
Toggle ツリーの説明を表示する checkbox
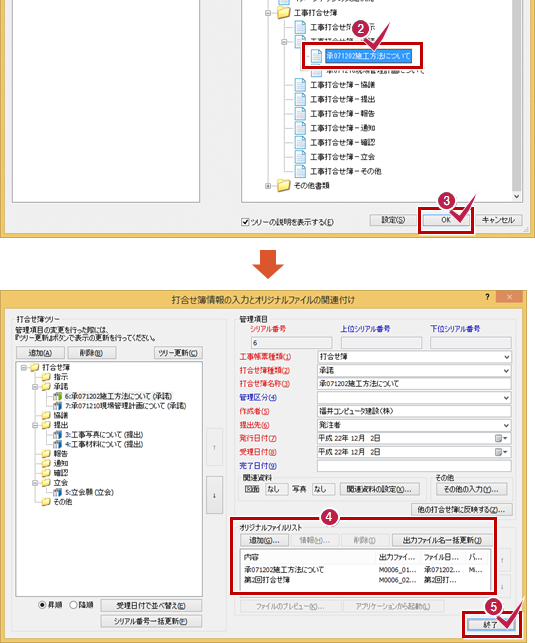click(x=245, y=222)
